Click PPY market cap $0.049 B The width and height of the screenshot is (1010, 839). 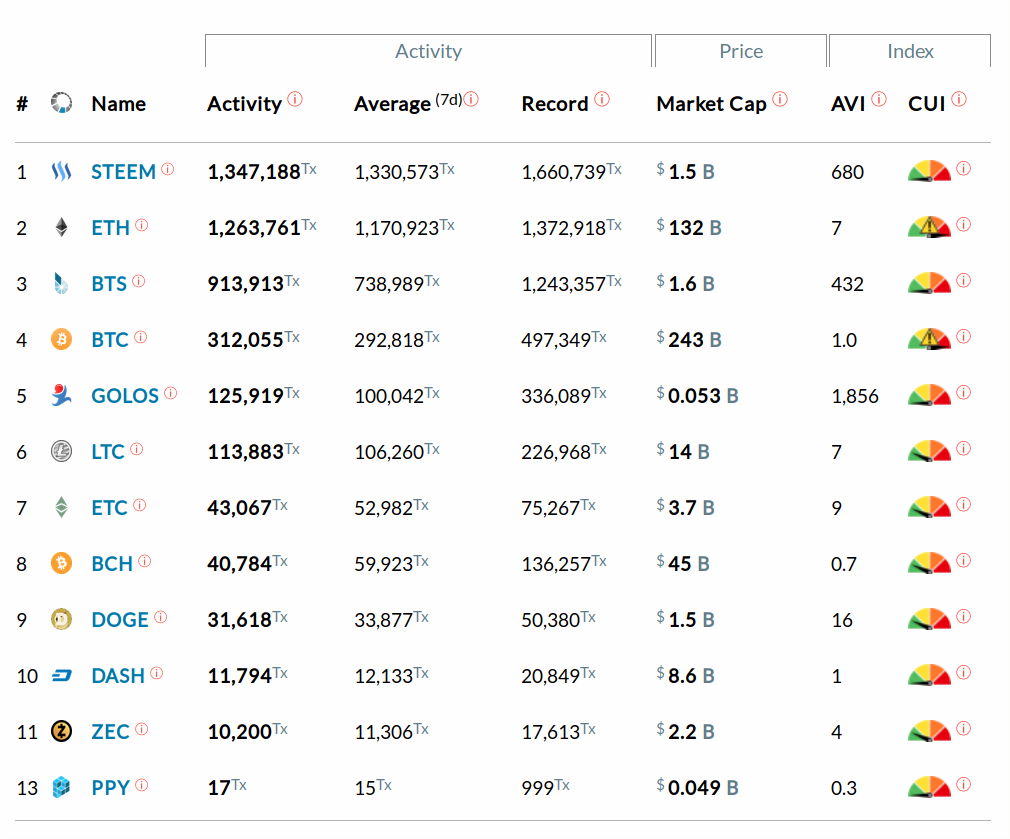697,788
